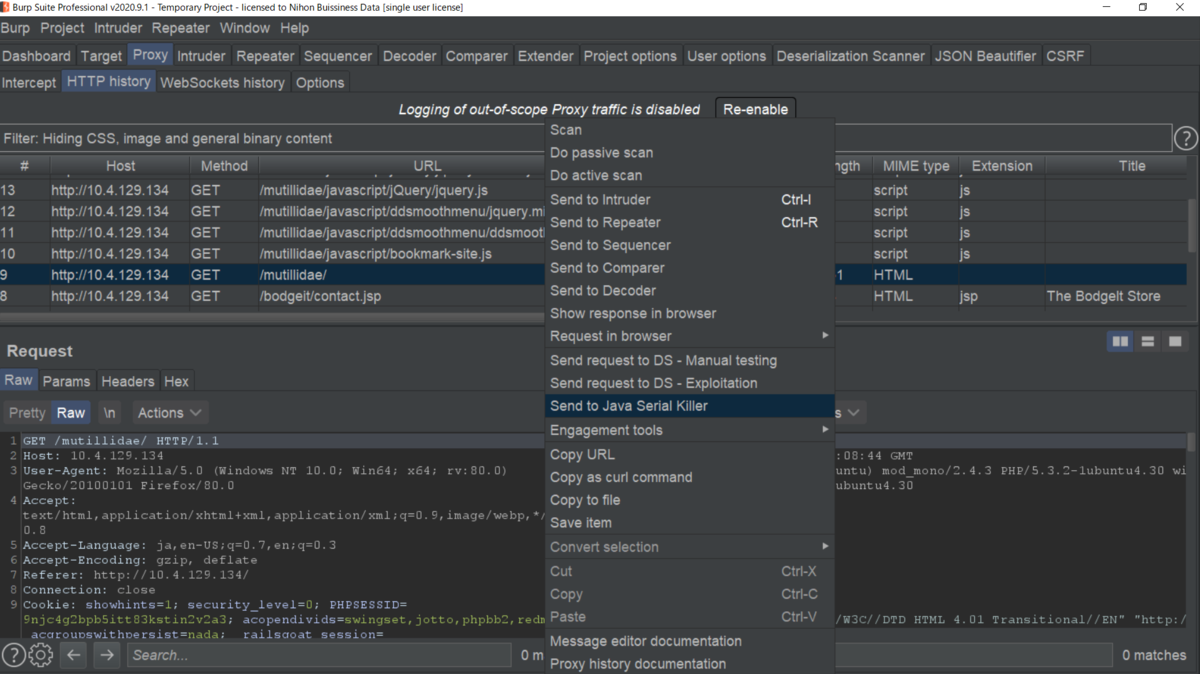Switch to the Comparer tab
This screenshot has height=674, width=1200.
tap(477, 56)
